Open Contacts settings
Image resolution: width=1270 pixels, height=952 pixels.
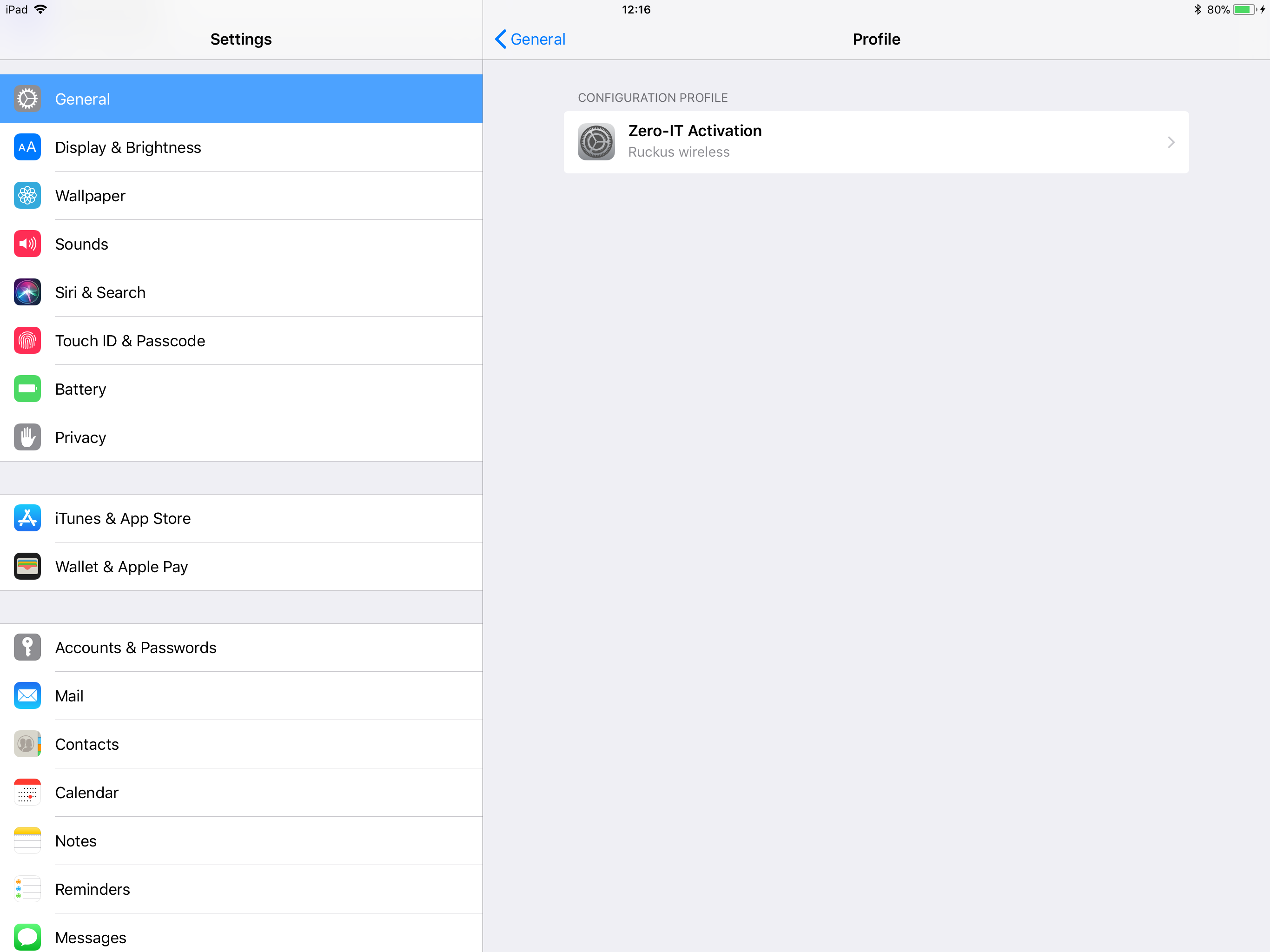coord(241,744)
